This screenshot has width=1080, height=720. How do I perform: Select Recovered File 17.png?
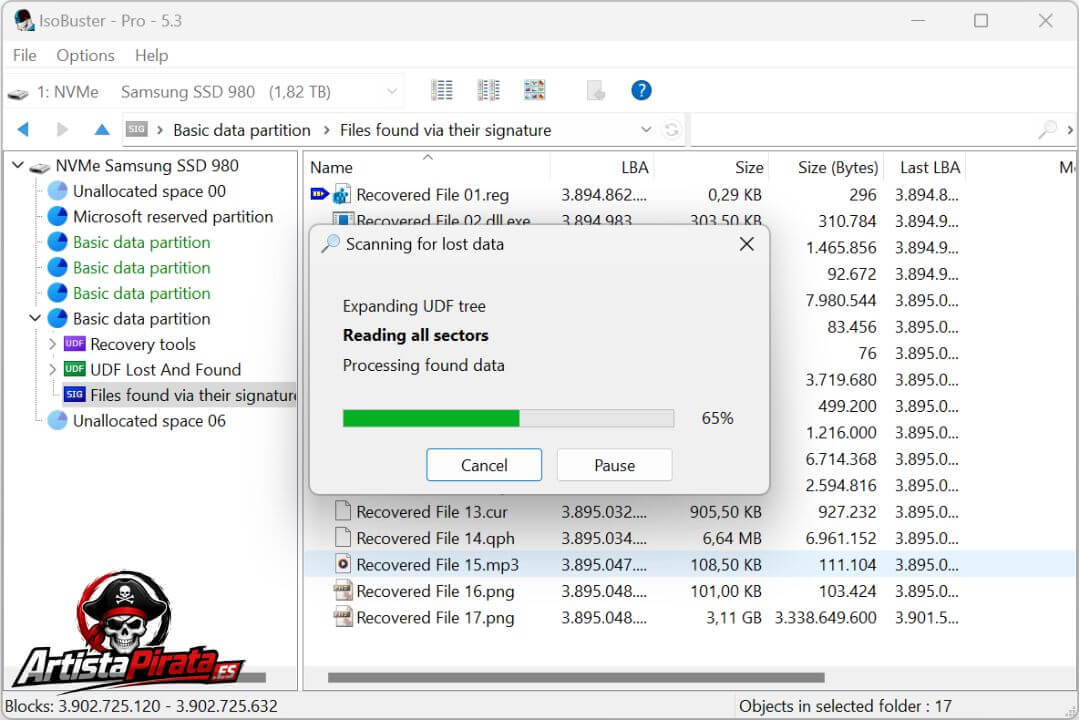tap(435, 617)
